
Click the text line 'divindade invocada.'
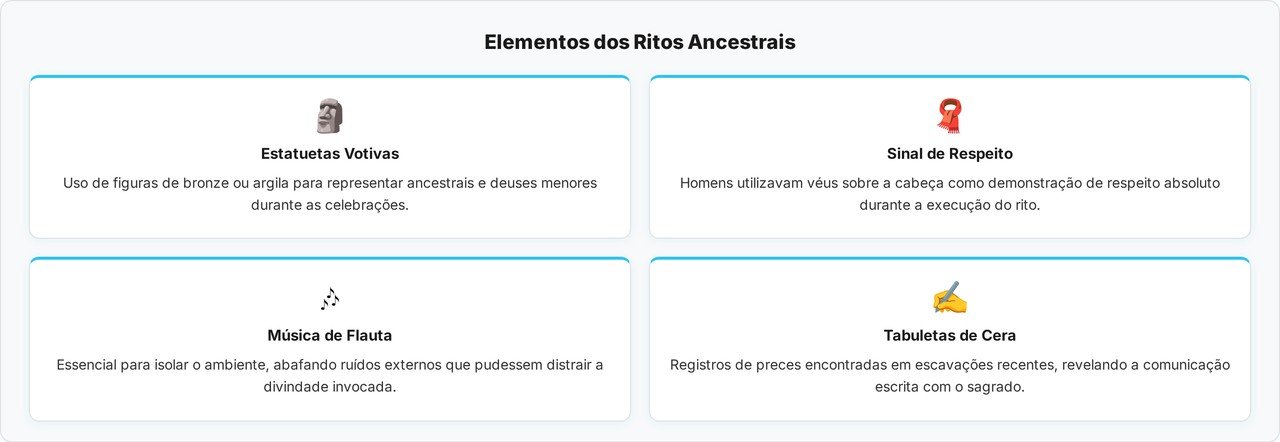330,387
